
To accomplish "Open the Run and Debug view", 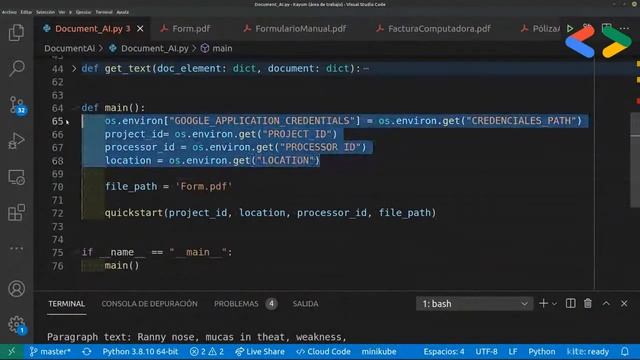I will (x=16, y=141).
